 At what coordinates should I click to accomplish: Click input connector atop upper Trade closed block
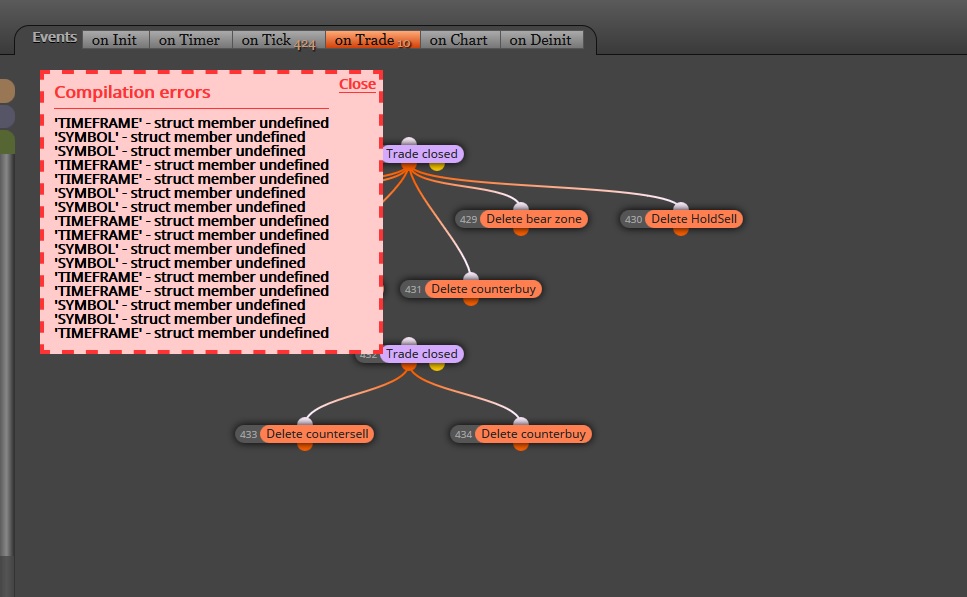tap(409, 142)
